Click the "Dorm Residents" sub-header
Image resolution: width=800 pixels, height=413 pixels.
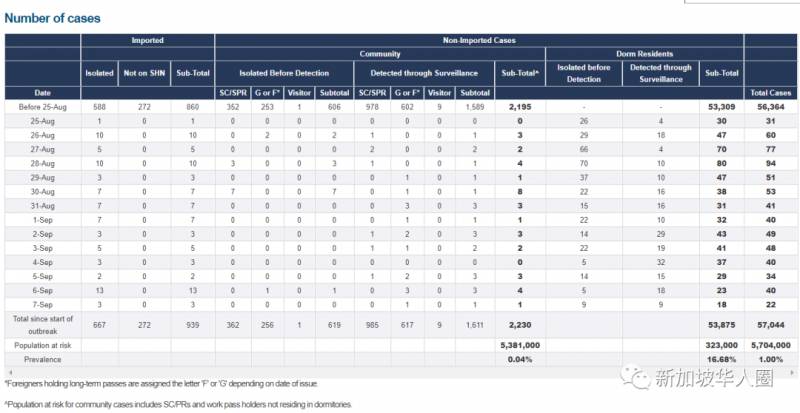643,53
